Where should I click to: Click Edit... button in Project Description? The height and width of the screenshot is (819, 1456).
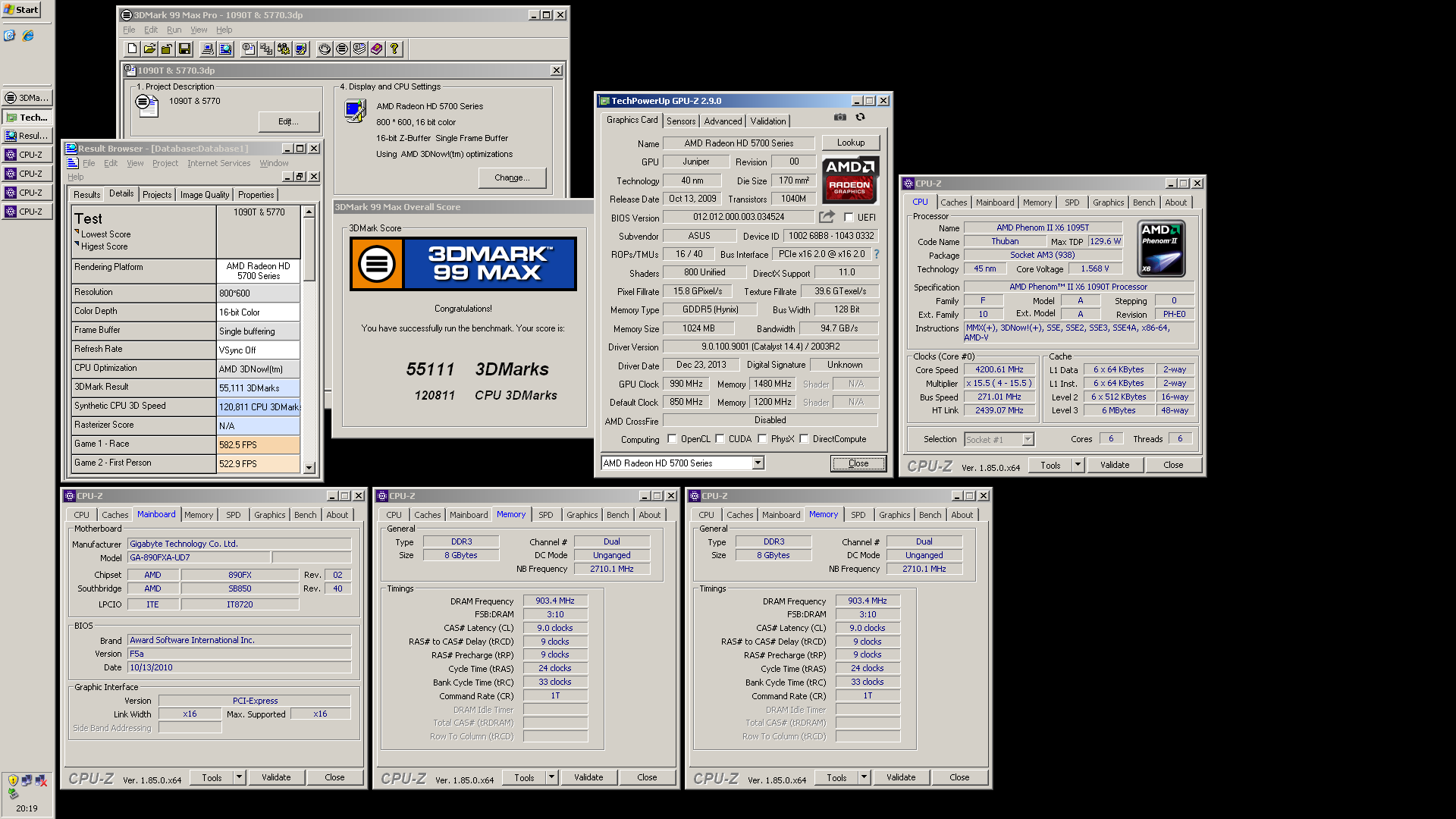[x=288, y=121]
